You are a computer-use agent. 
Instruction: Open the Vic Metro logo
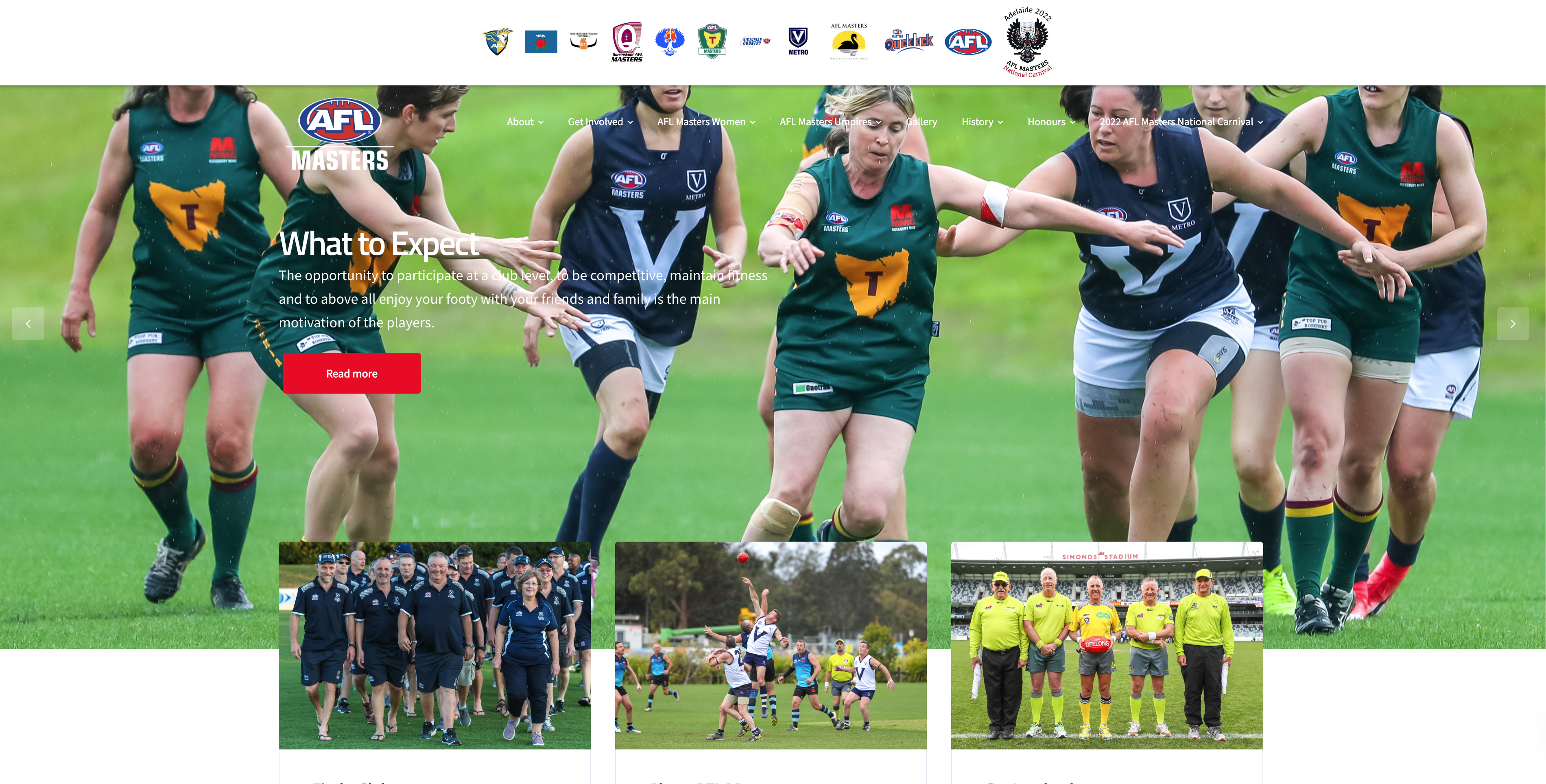[x=798, y=41]
